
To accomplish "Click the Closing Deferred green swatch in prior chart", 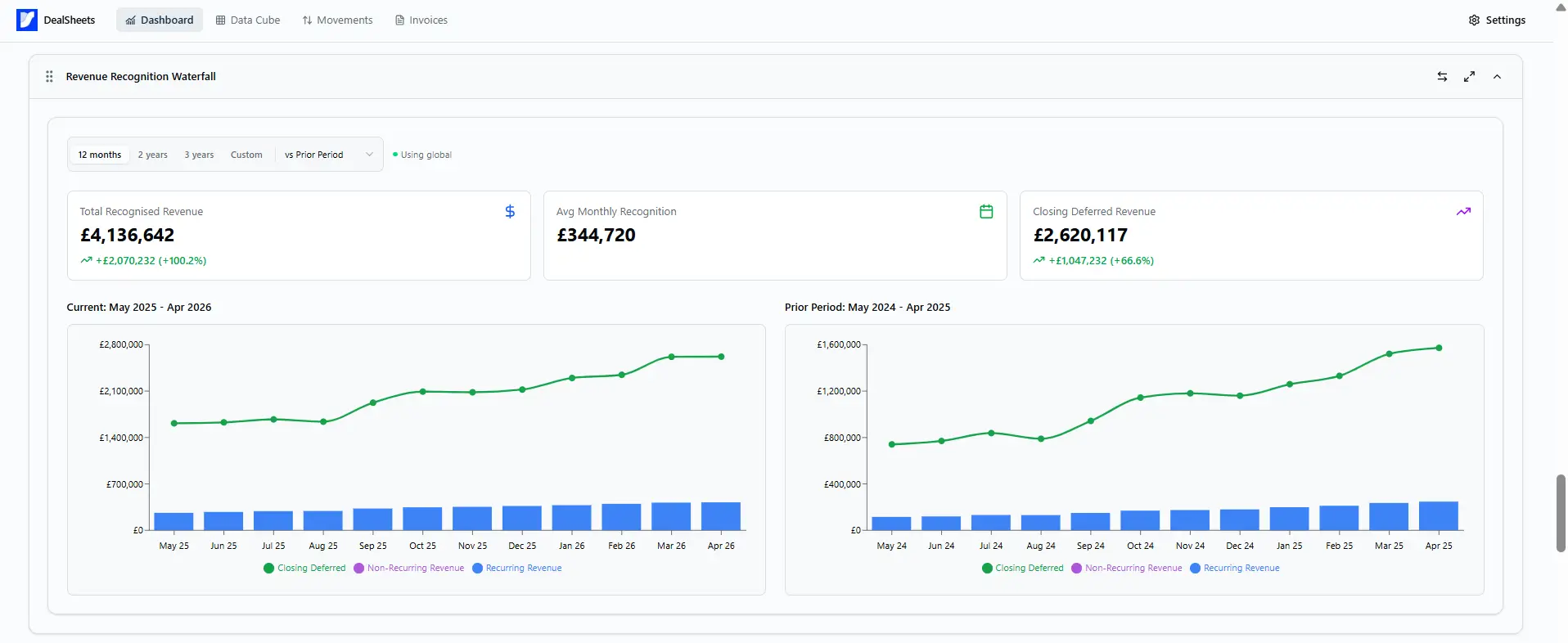I will point(987,568).
